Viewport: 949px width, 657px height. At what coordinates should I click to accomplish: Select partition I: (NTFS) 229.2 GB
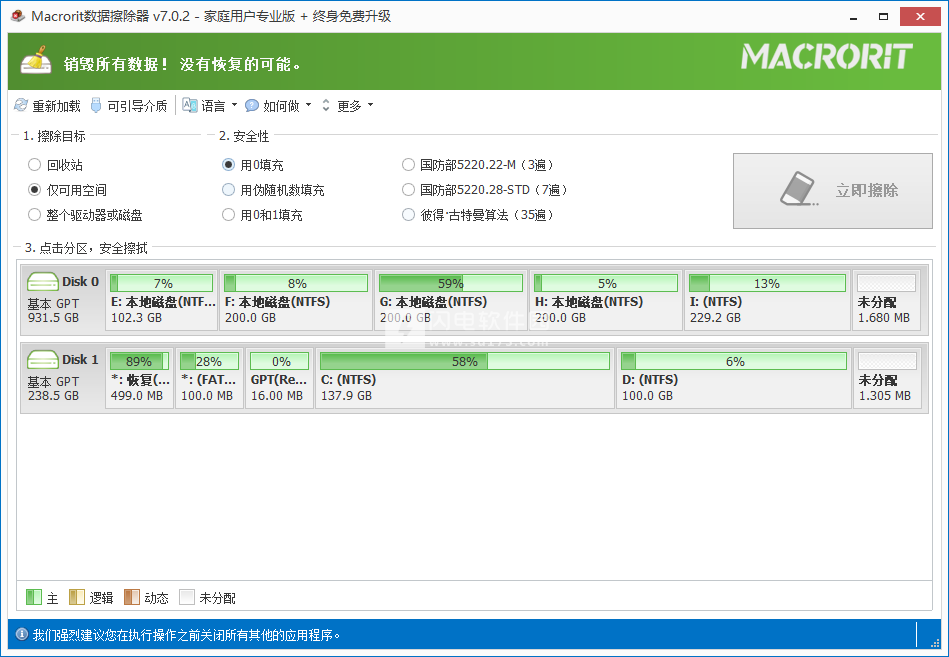(767, 300)
